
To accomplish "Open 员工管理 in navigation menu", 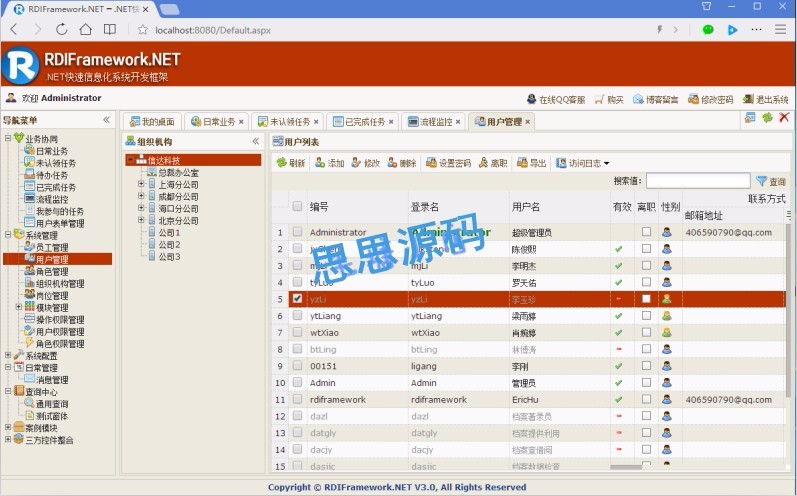I will [x=52, y=247].
